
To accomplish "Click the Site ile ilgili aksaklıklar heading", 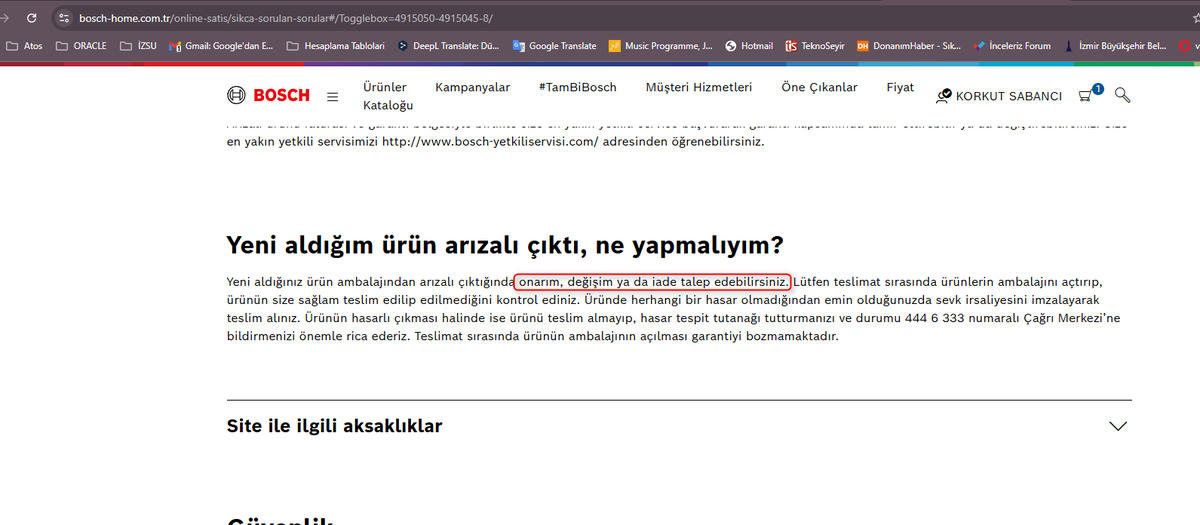I will click(x=335, y=426).
